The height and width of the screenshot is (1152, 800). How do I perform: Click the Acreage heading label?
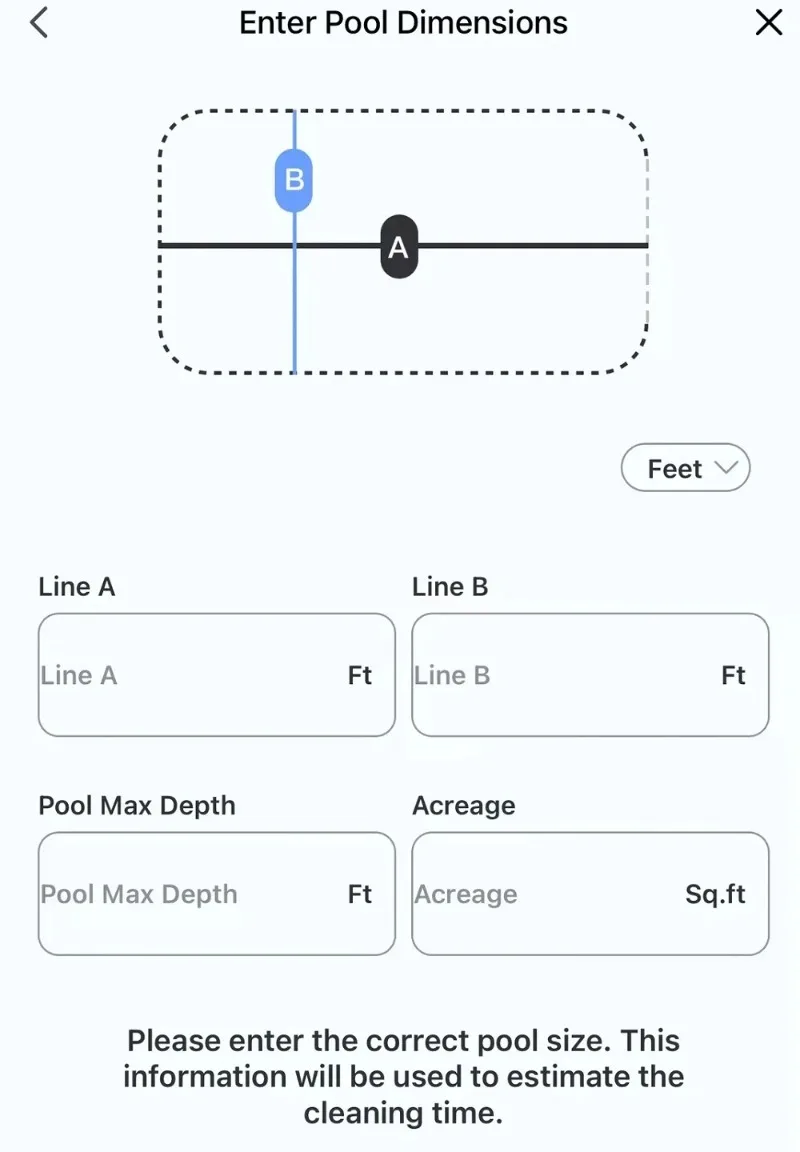pos(464,806)
